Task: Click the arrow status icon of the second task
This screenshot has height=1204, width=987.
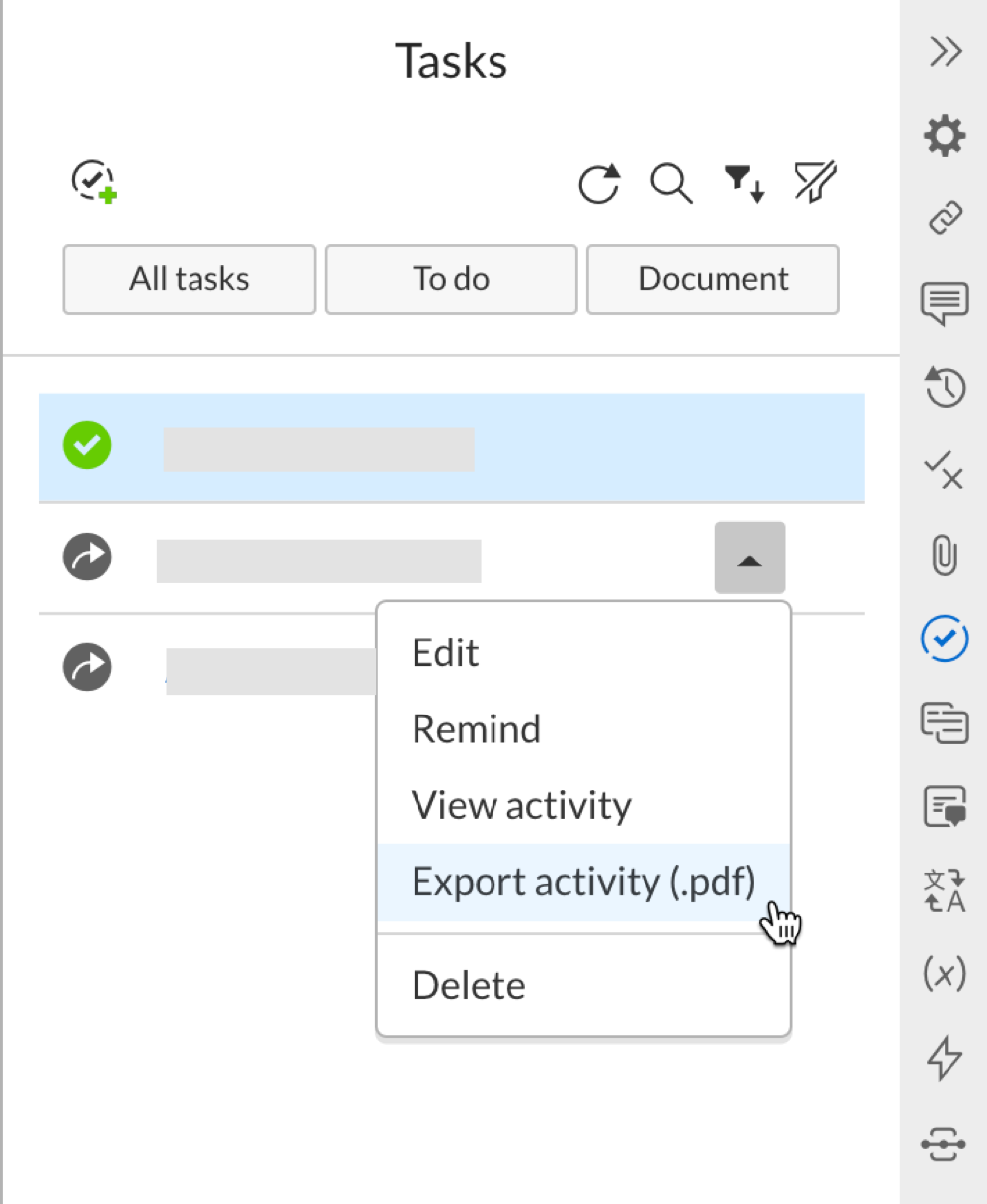Action: [88, 557]
